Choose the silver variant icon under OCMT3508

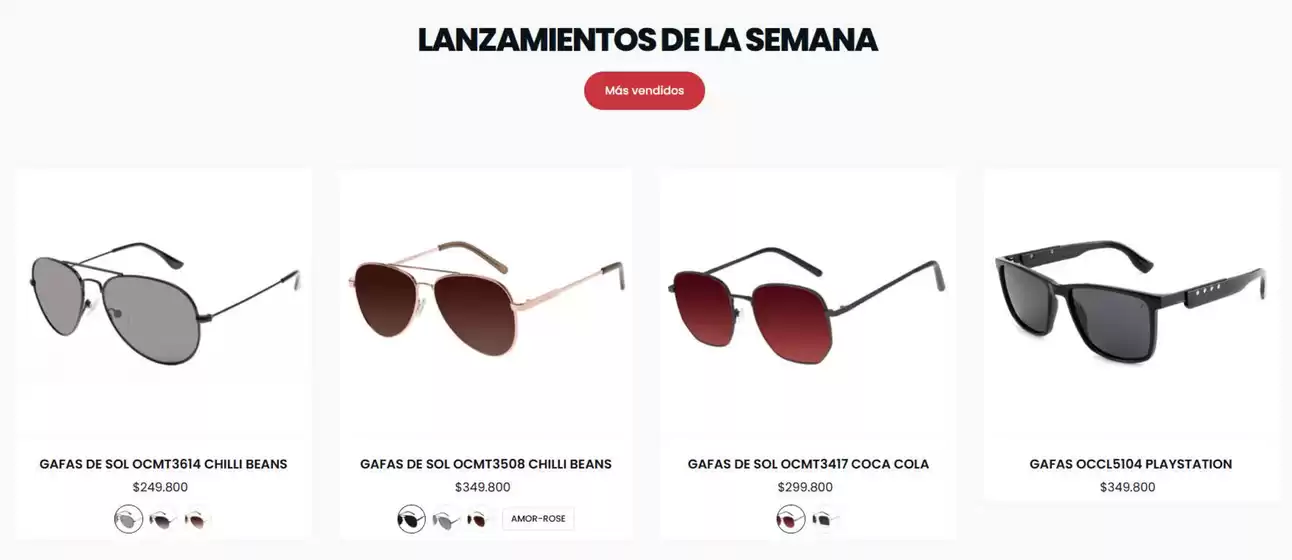click(x=445, y=519)
